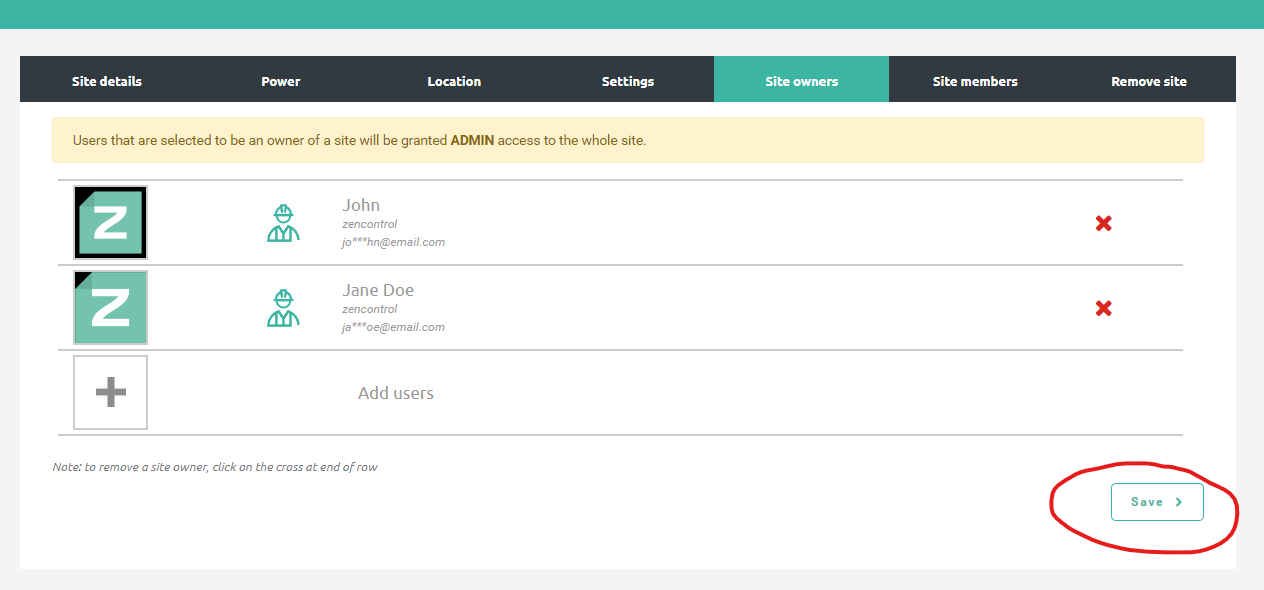Click John's zencontrol logo thumbnail
Screen dimensions: 1264x590
click(x=110, y=222)
